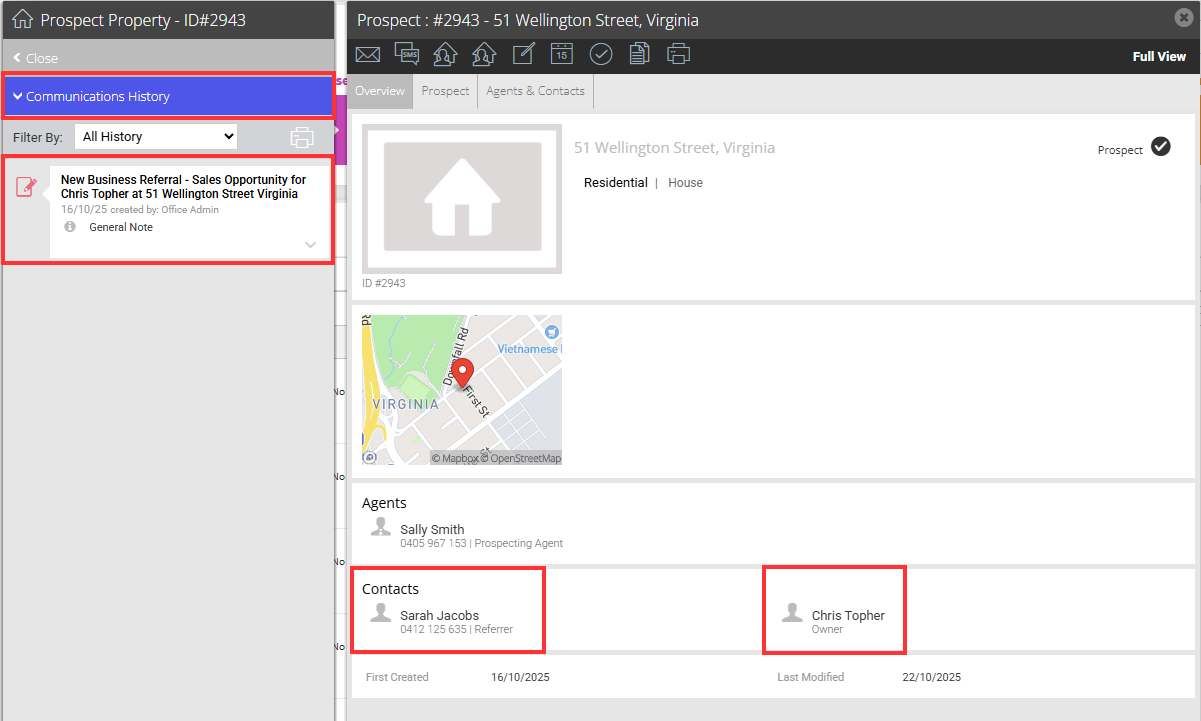This screenshot has width=1201, height=721.
Task: Print communications history with the printer icon
Action: point(302,137)
